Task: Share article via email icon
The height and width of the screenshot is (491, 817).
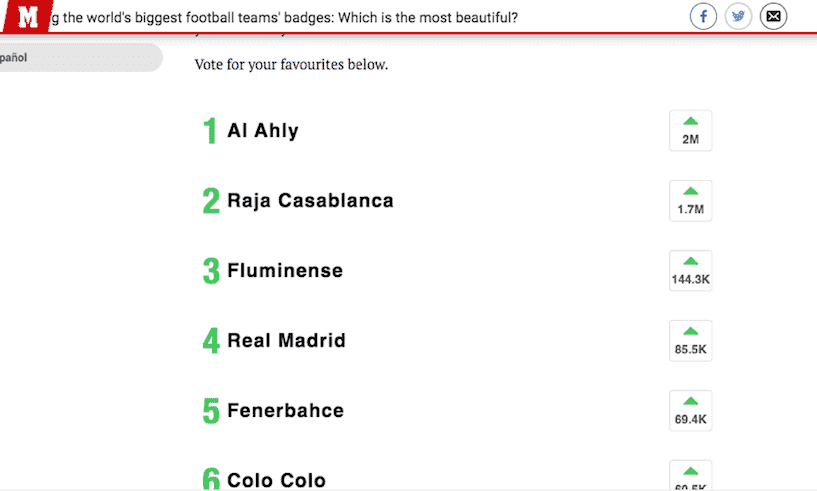Action: [773, 16]
